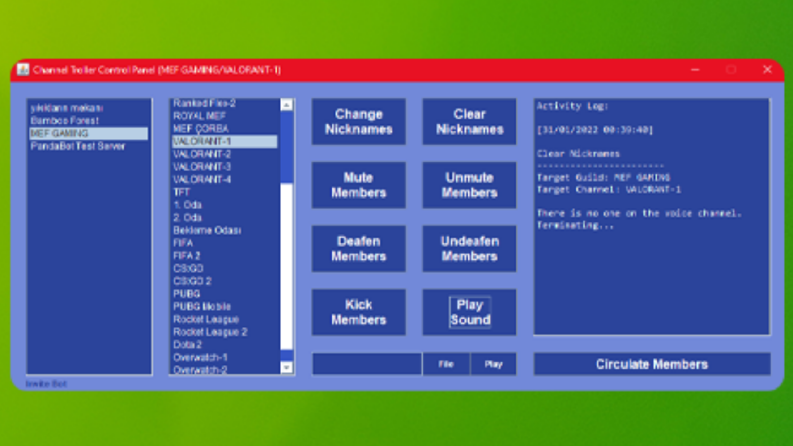This screenshot has height=446, width=793.
Task: Click the Play Sound button
Action: [469, 312]
